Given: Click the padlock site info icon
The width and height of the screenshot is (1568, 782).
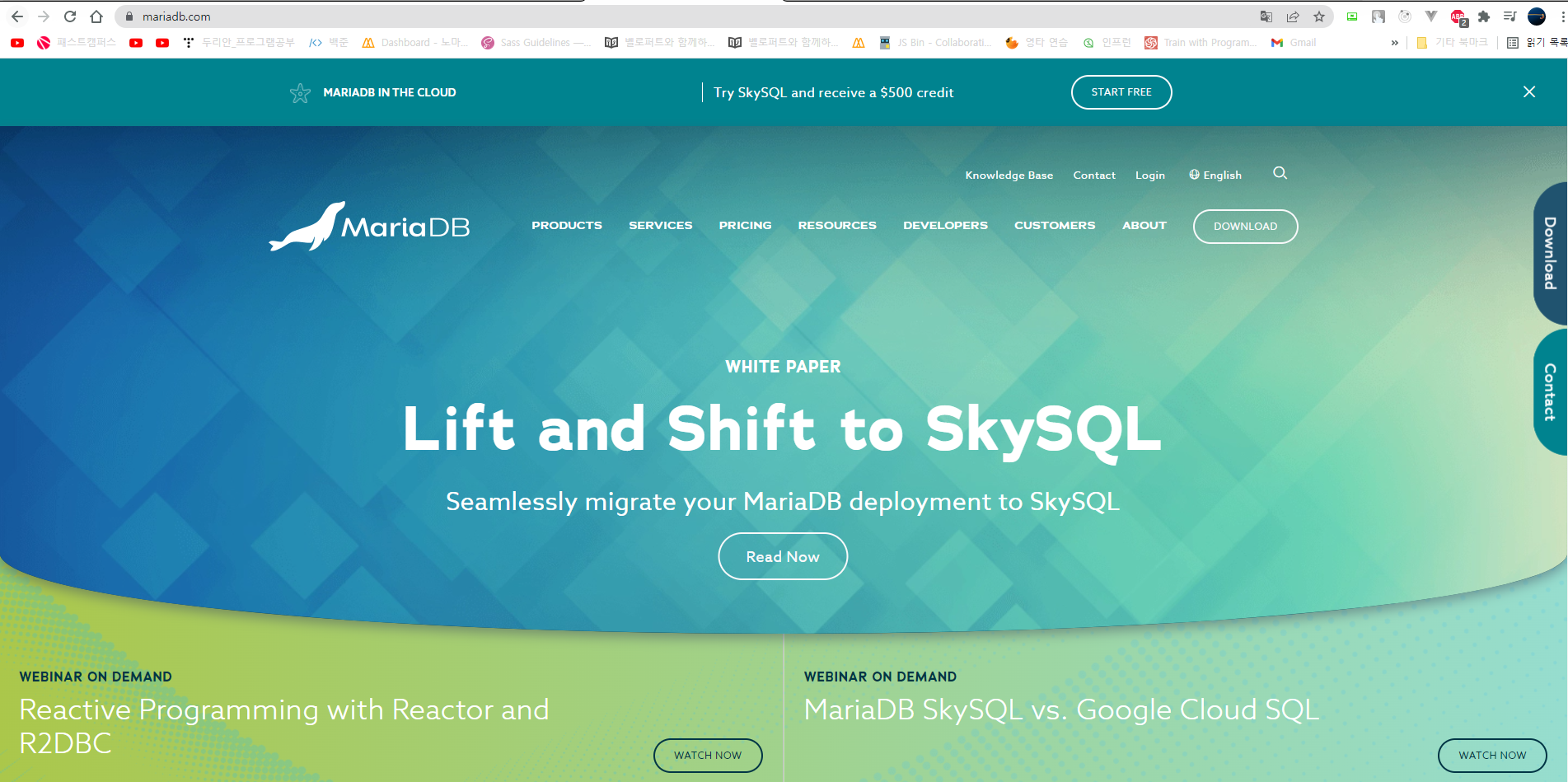Looking at the screenshot, I should point(129,16).
